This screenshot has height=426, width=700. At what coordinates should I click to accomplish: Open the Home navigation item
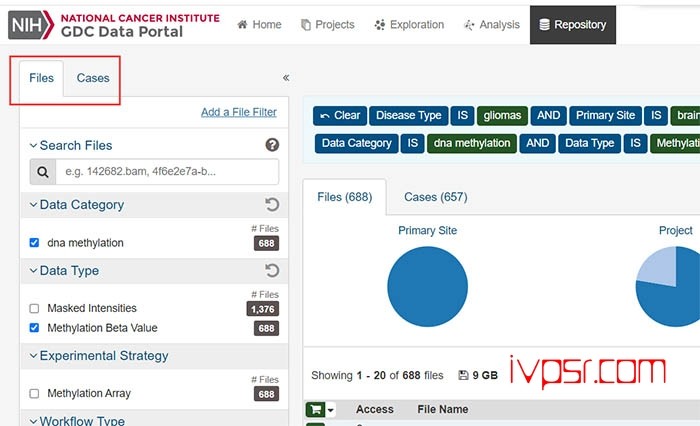tap(259, 25)
